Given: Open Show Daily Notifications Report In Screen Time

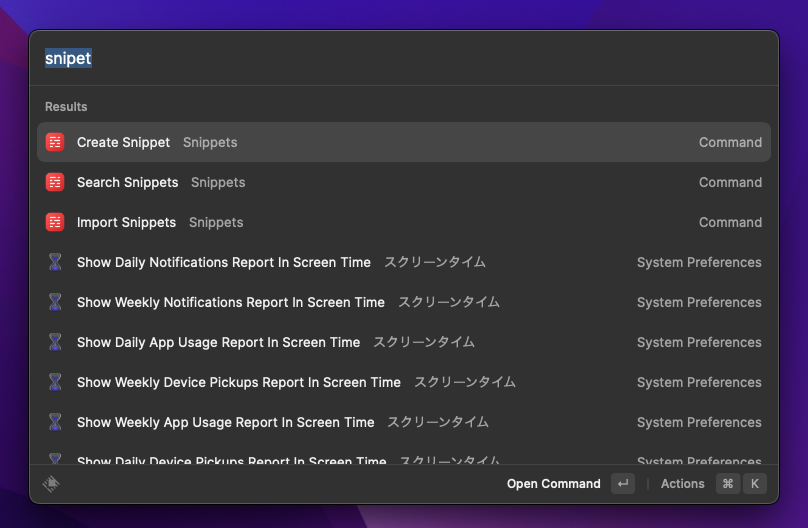Looking at the screenshot, I should click(x=223, y=262).
